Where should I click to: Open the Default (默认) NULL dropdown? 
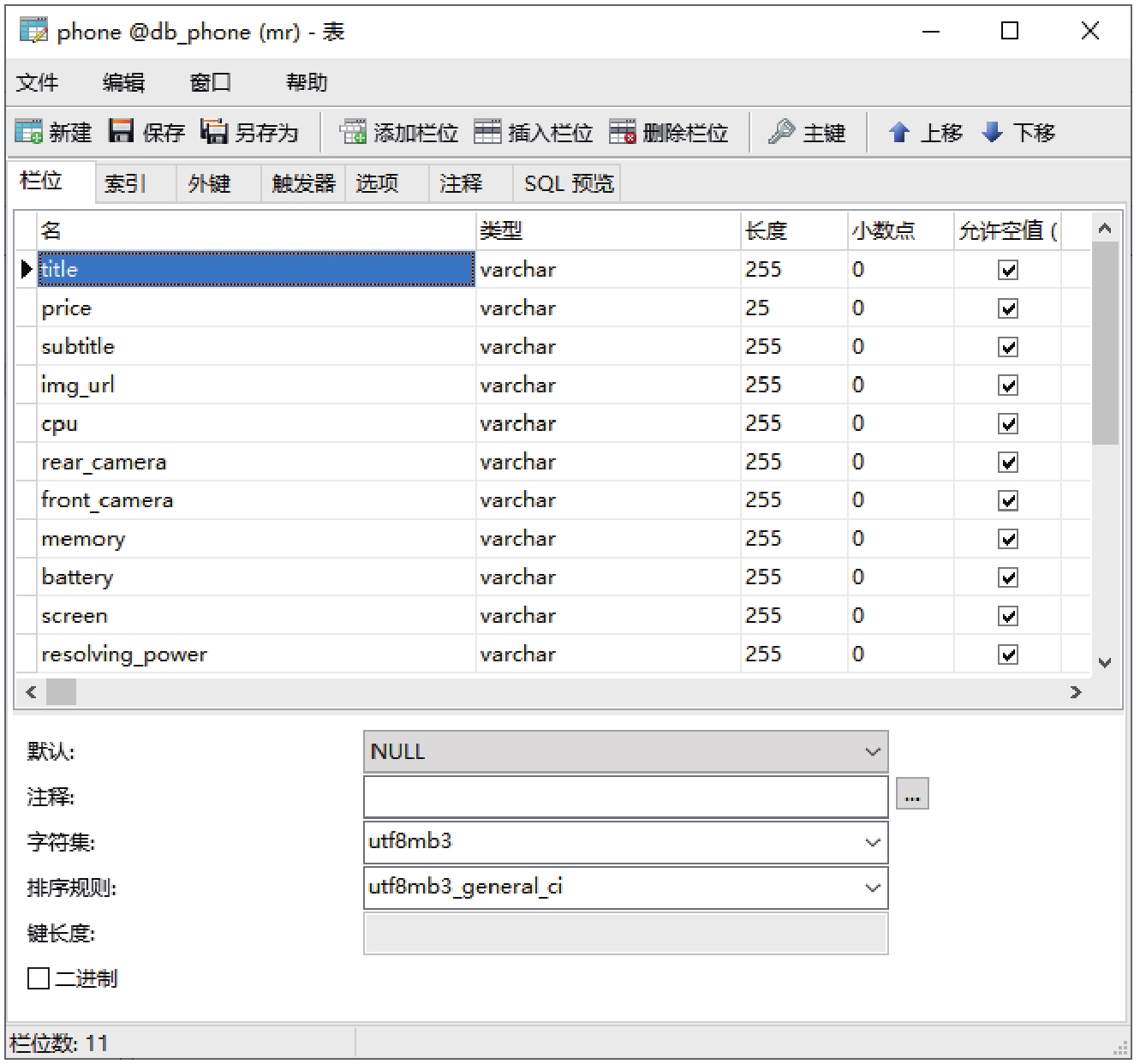[x=872, y=752]
